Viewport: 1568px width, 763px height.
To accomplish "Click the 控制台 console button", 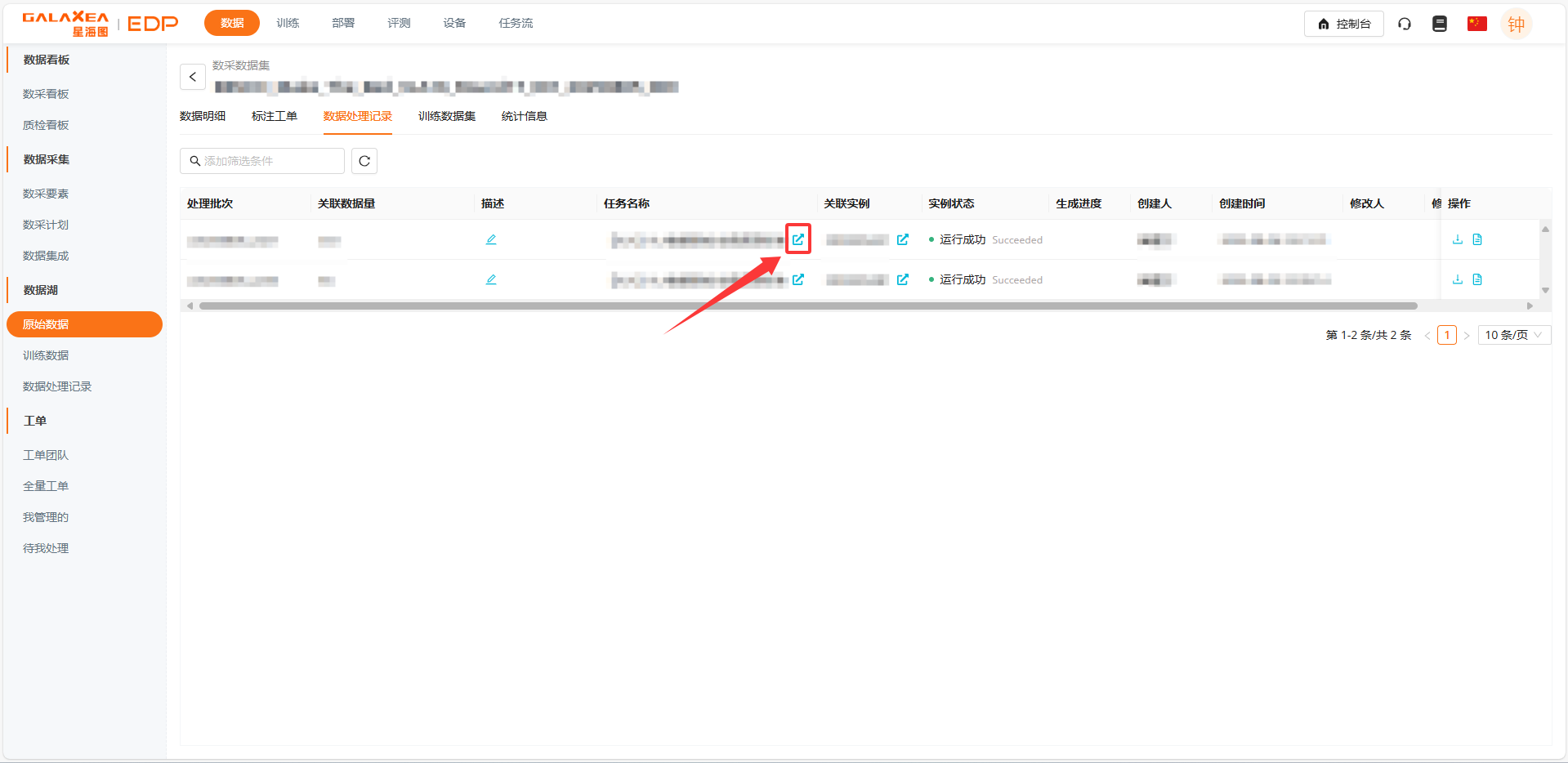I will click(x=1343, y=24).
